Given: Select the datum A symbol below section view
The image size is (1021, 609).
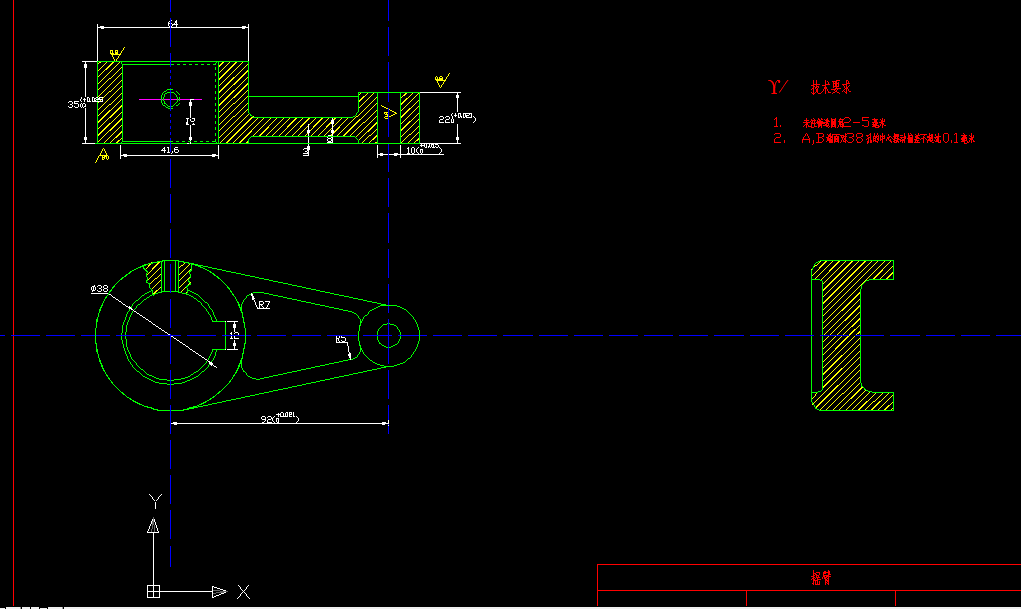Looking at the screenshot, I should pyautogui.click(x=102, y=156).
